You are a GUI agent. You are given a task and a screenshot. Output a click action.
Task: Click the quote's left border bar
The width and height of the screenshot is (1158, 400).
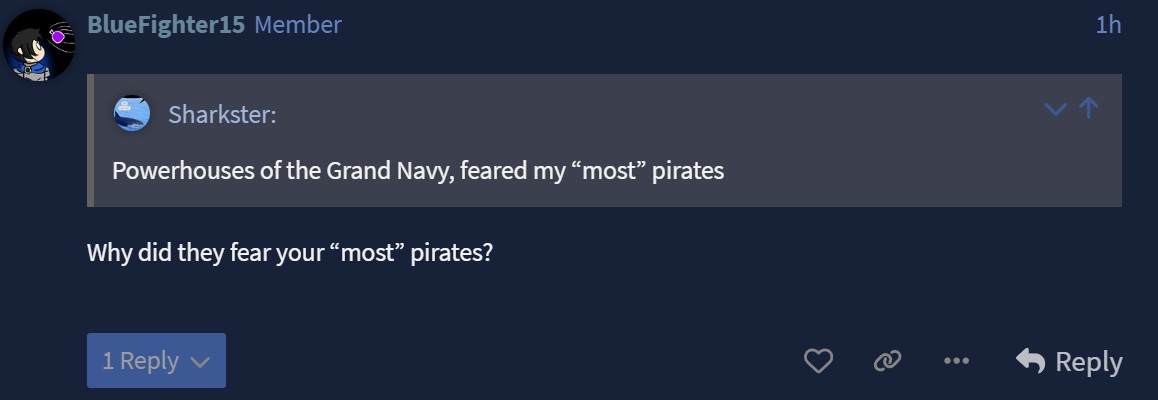click(91, 140)
